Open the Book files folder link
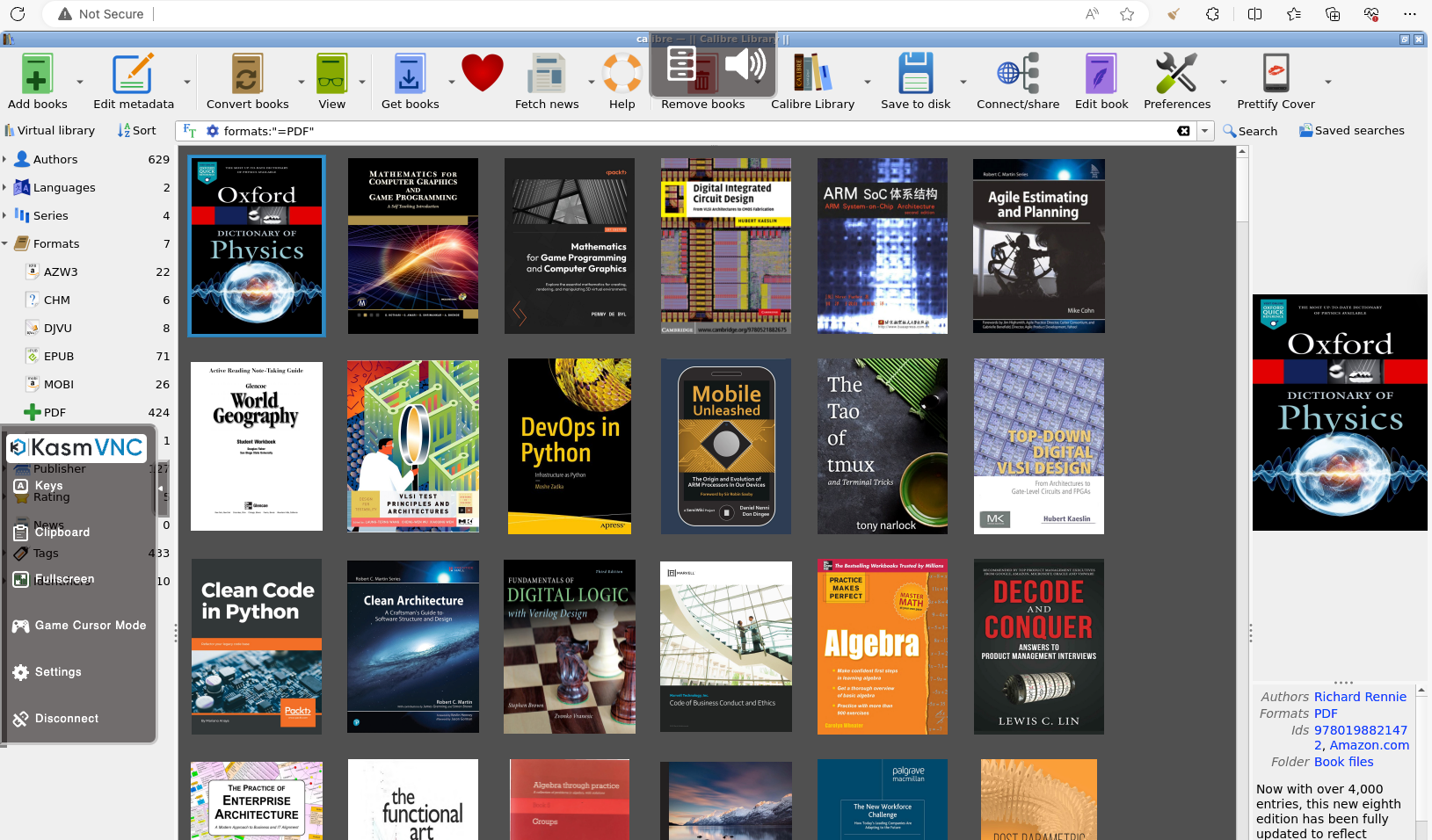The width and height of the screenshot is (1432, 840). tap(1343, 762)
